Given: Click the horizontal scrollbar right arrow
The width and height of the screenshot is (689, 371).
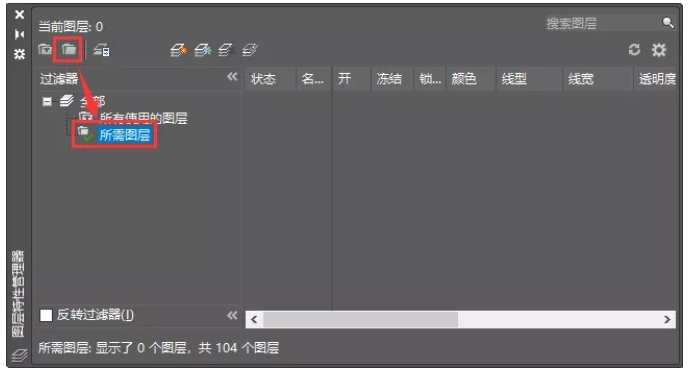Looking at the screenshot, I should 667,320.
